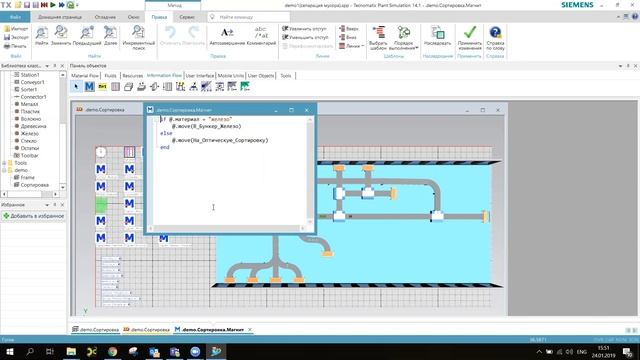
Task: Select the CardFile icon in toolbox
Action: coord(128,87)
